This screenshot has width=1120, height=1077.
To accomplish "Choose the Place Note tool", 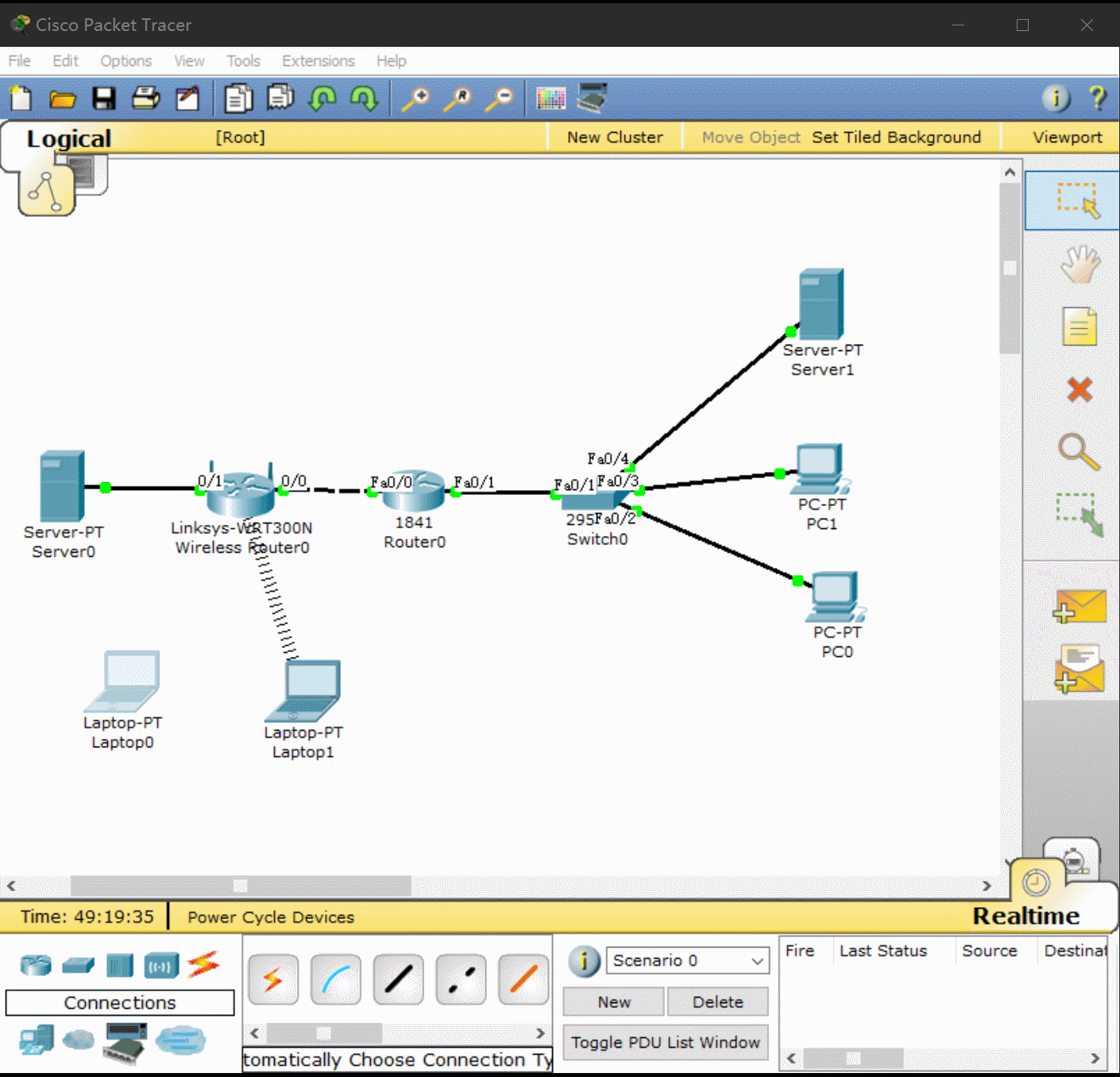I will click(x=1079, y=326).
